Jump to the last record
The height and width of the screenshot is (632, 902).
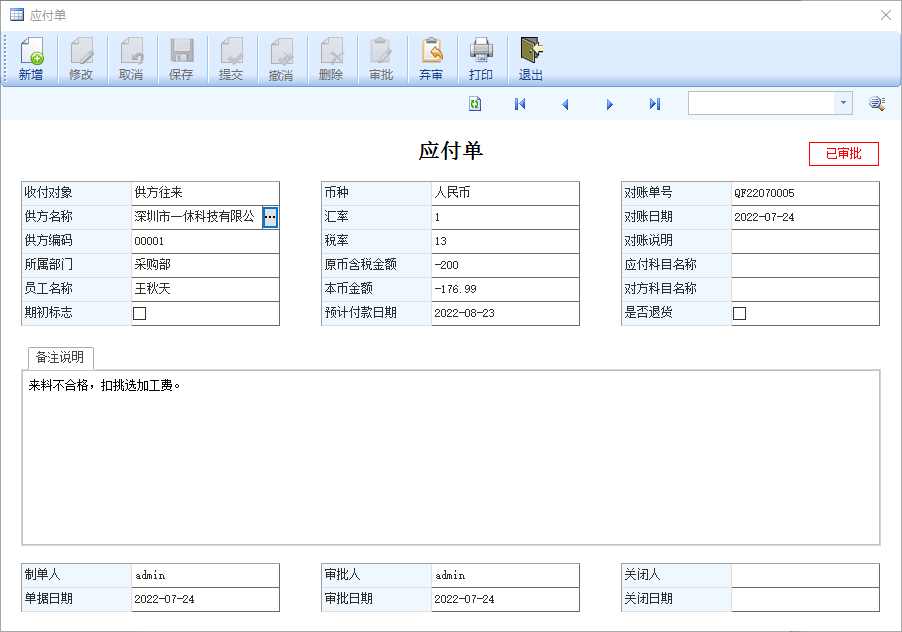tap(655, 104)
